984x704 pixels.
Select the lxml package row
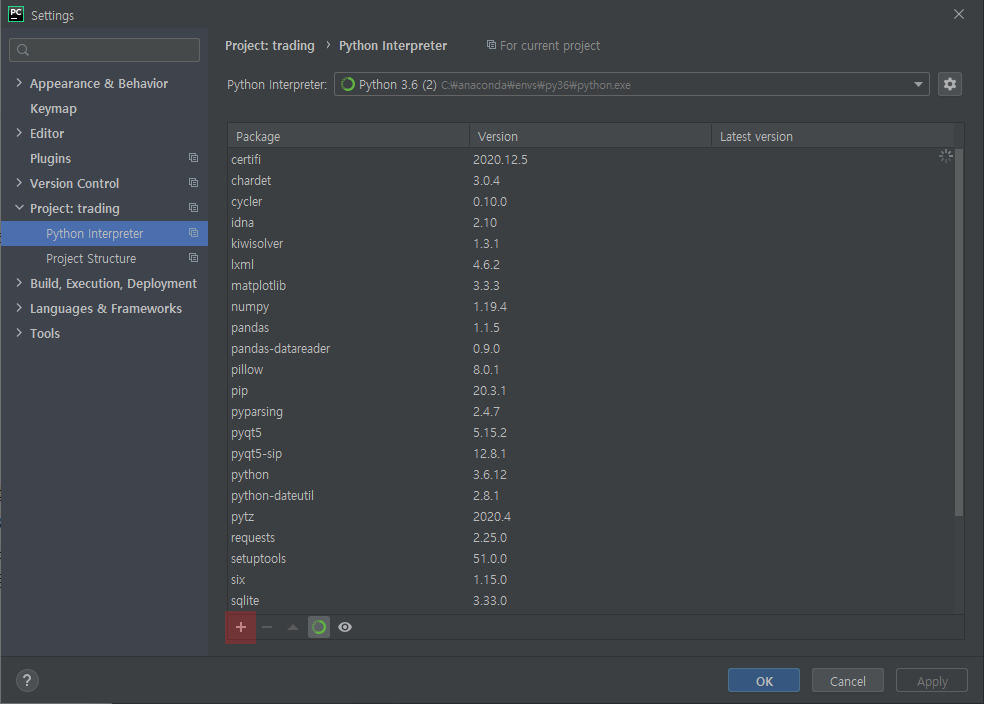pos(591,265)
